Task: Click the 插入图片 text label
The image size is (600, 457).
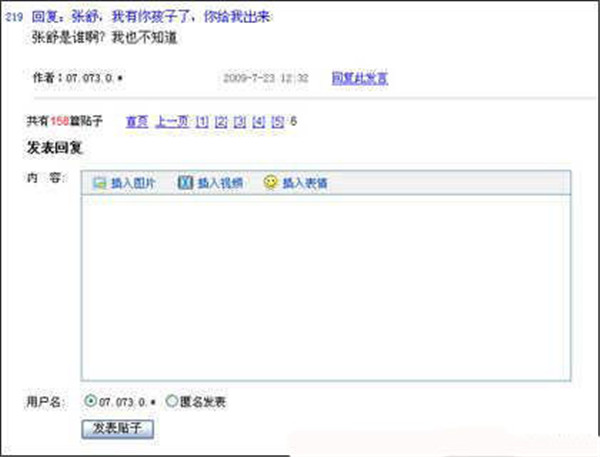Action: pos(132,184)
